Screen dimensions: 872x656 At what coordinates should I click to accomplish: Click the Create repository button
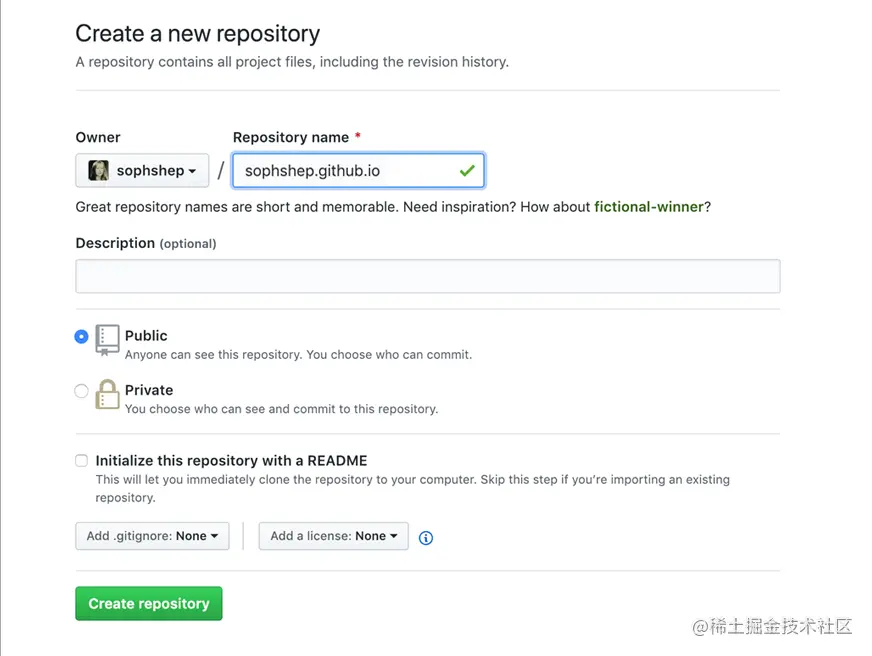pyautogui.click(x=149, y=603)
